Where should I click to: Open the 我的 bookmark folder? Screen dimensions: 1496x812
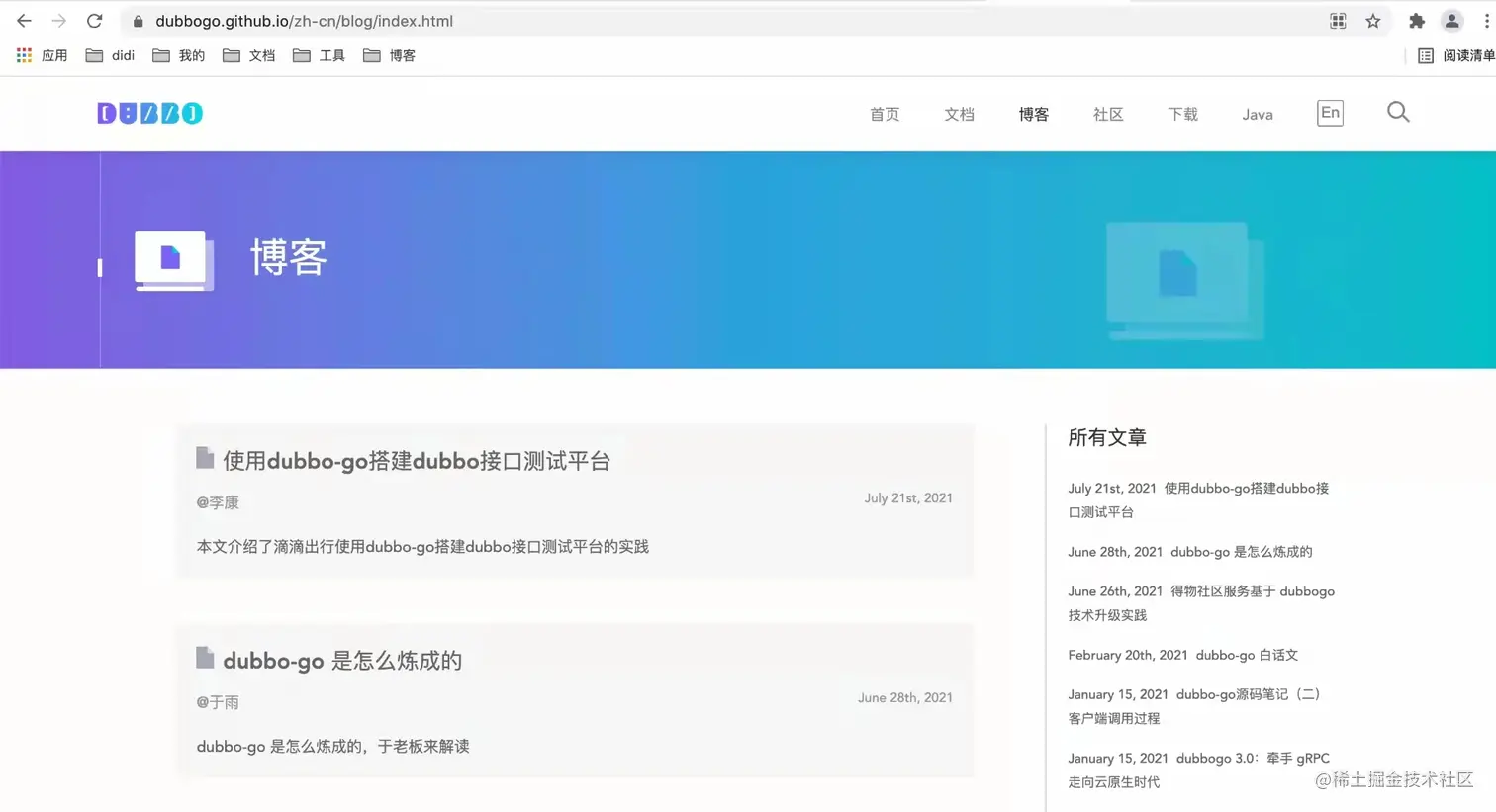(x=179, y=56)
